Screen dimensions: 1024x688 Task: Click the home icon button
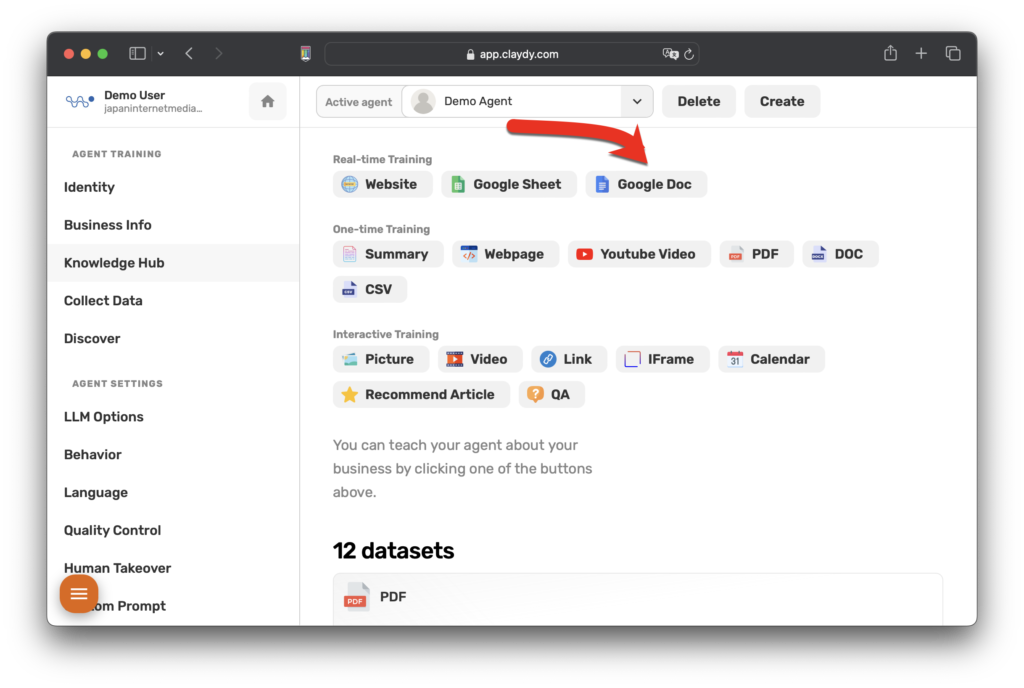267,102
